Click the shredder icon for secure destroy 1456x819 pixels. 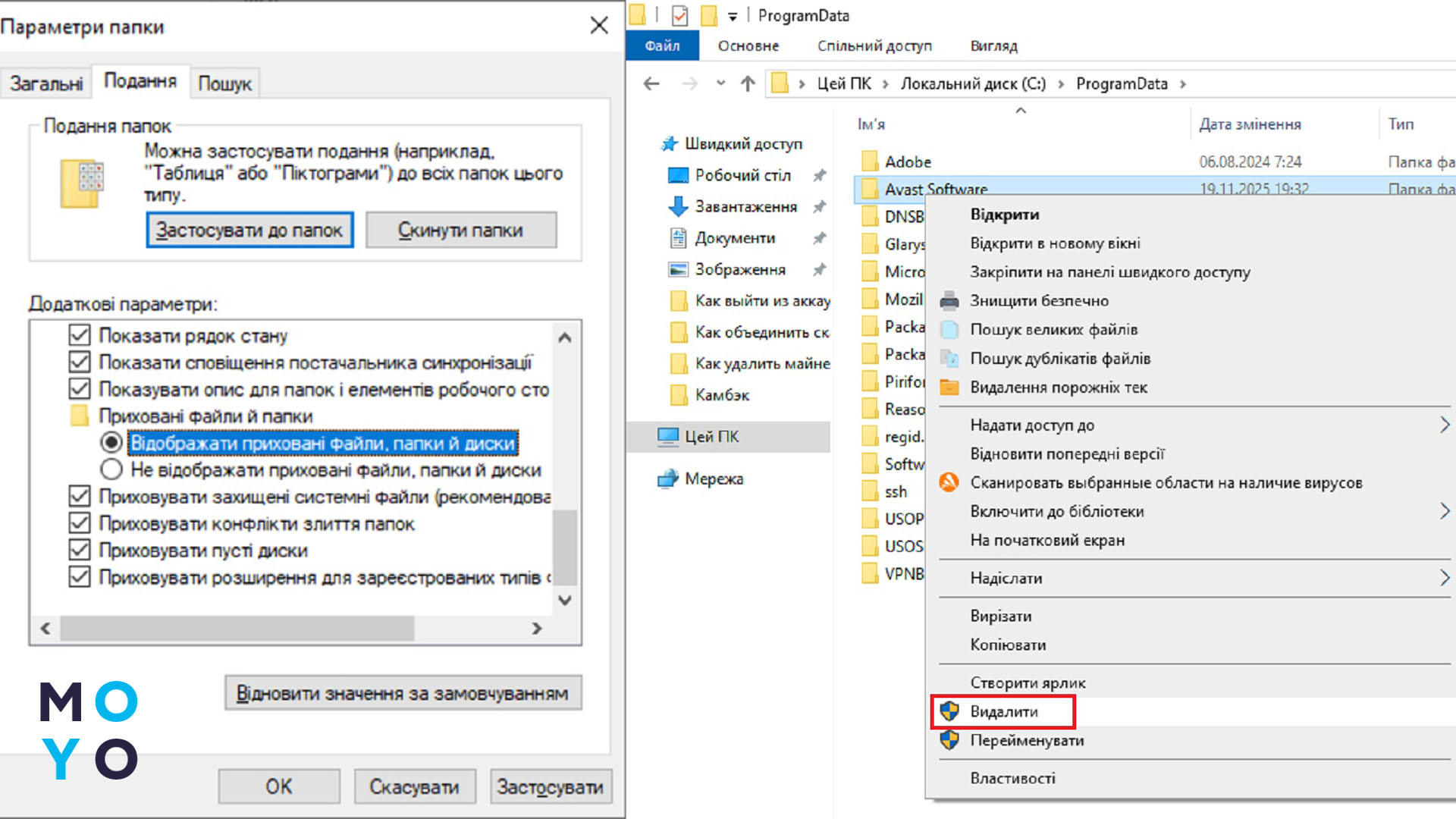click(949, 301)
